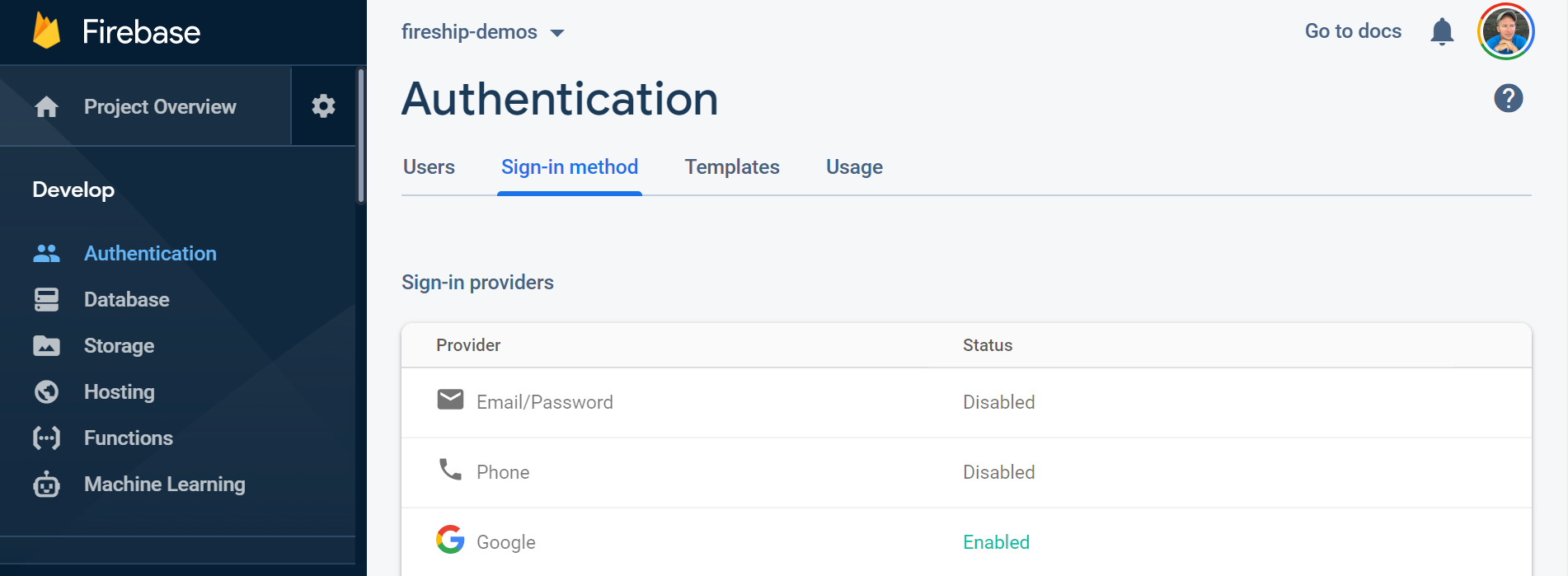The image size is (1568, 576).
Task: Open the Templates tab
Action: (x=731, y=166)
